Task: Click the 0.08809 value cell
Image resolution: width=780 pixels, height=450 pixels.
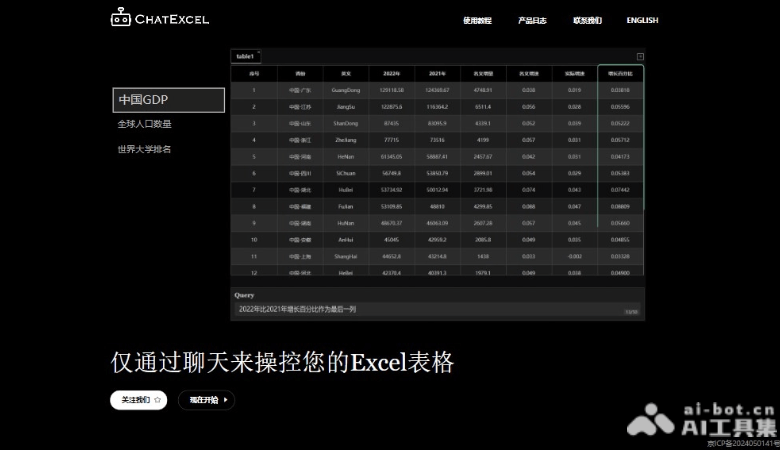Action: pyautogui.click(x=620, y=206)
